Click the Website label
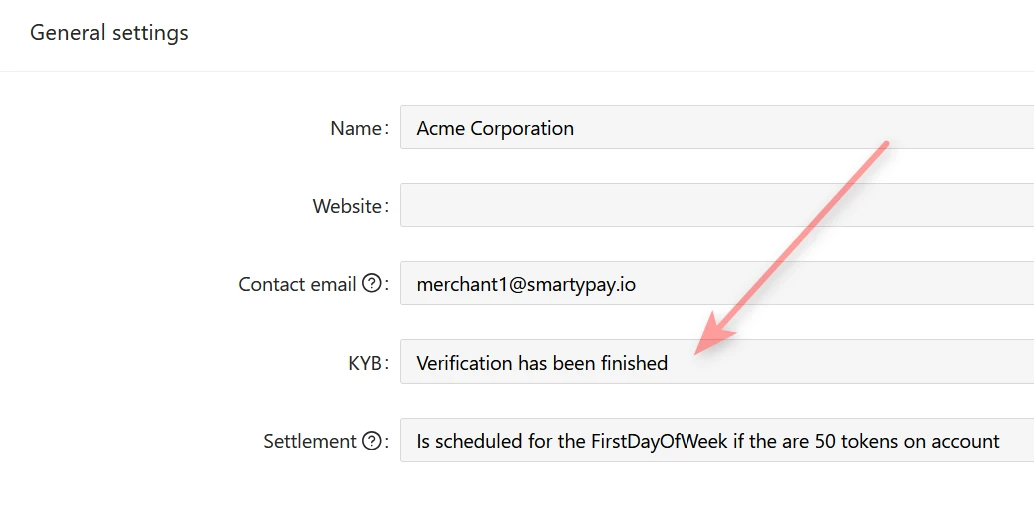 347,206
